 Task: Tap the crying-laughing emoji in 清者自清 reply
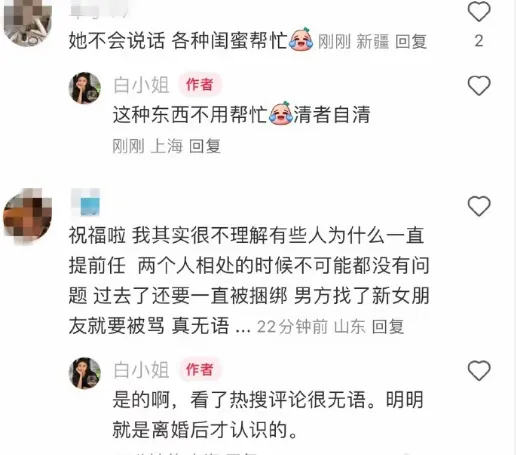(x=281, y=113)
